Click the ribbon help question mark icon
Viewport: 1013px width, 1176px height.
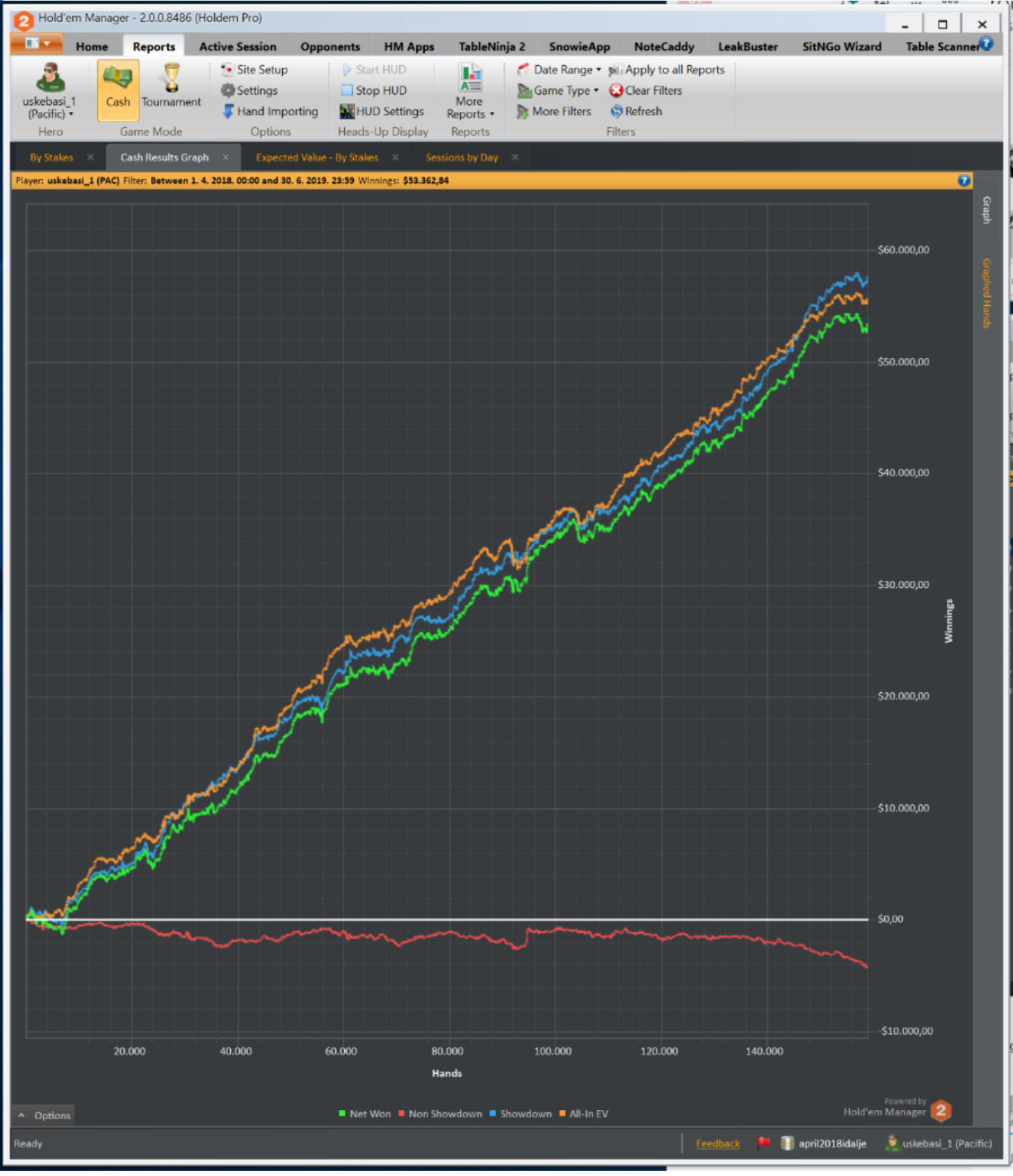pyautogui.click(x=986, y=43)
